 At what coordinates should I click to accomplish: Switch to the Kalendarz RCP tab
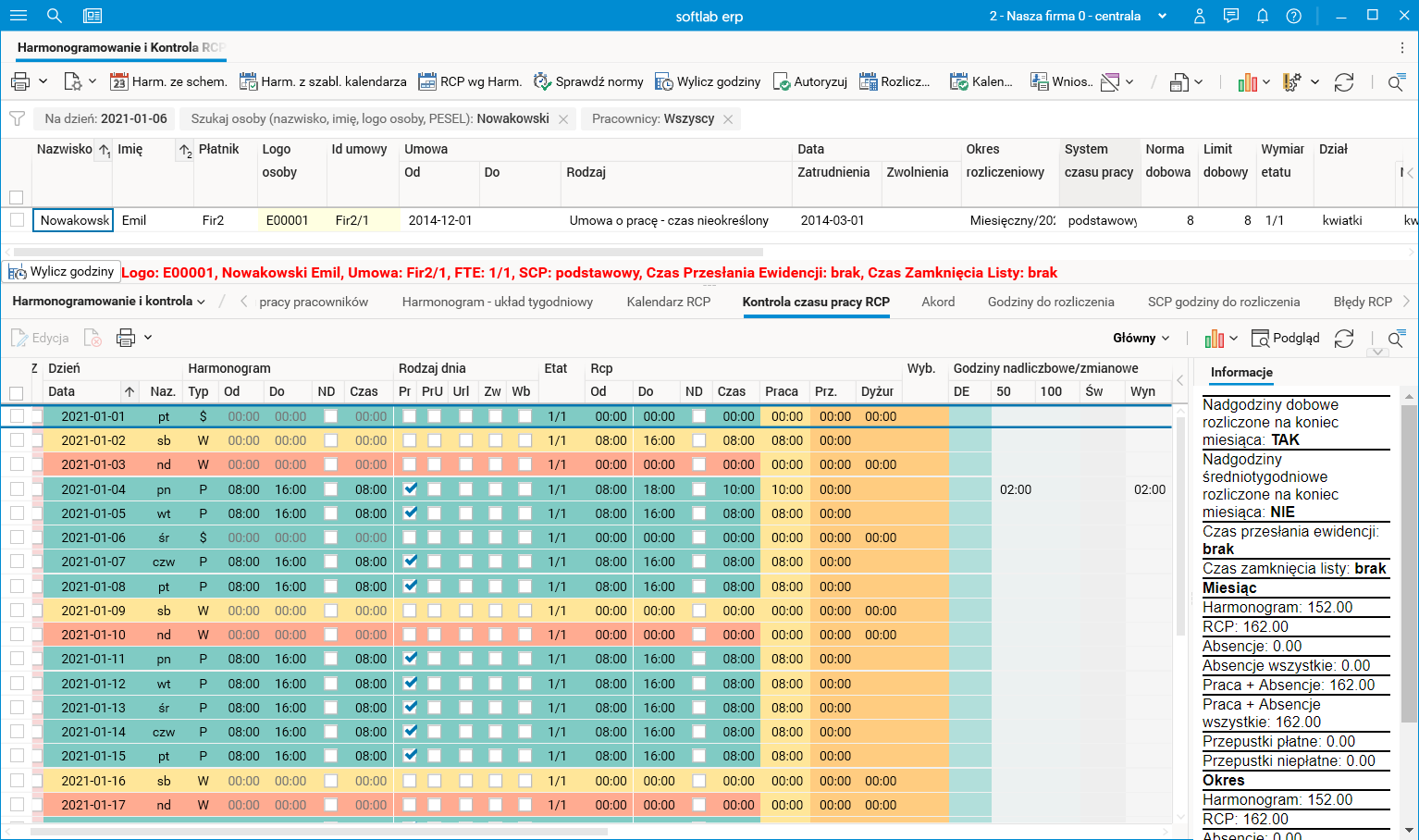(x=668, y=302)
